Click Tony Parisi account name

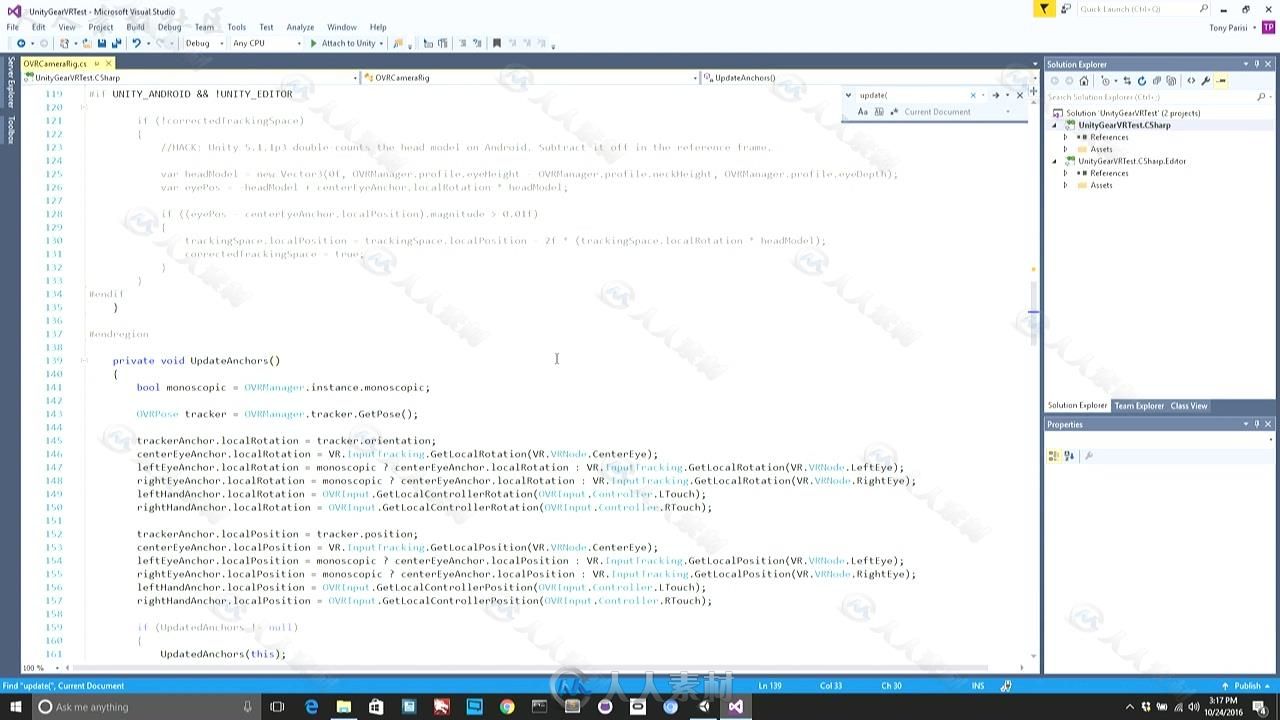1229,28
